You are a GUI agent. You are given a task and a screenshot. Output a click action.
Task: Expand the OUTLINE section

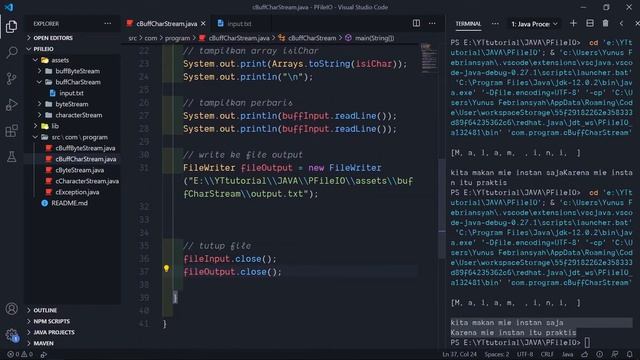point(72,310)
